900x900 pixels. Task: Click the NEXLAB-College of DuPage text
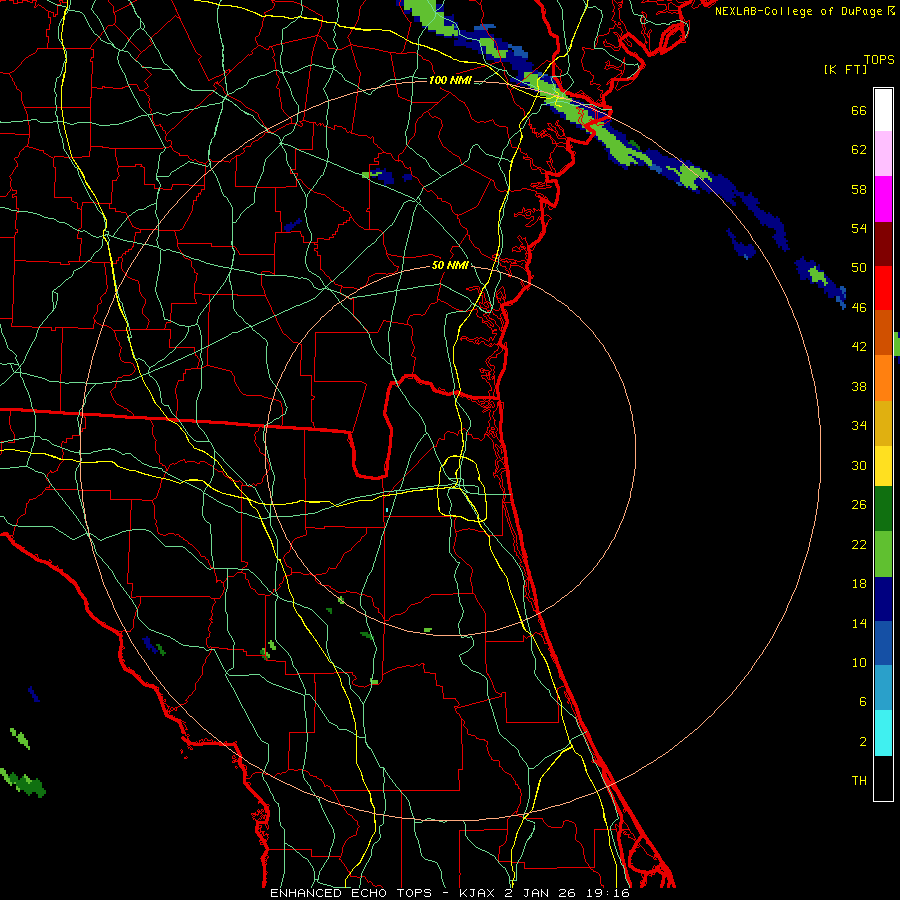pyautogui.click(x=798, y=11)
